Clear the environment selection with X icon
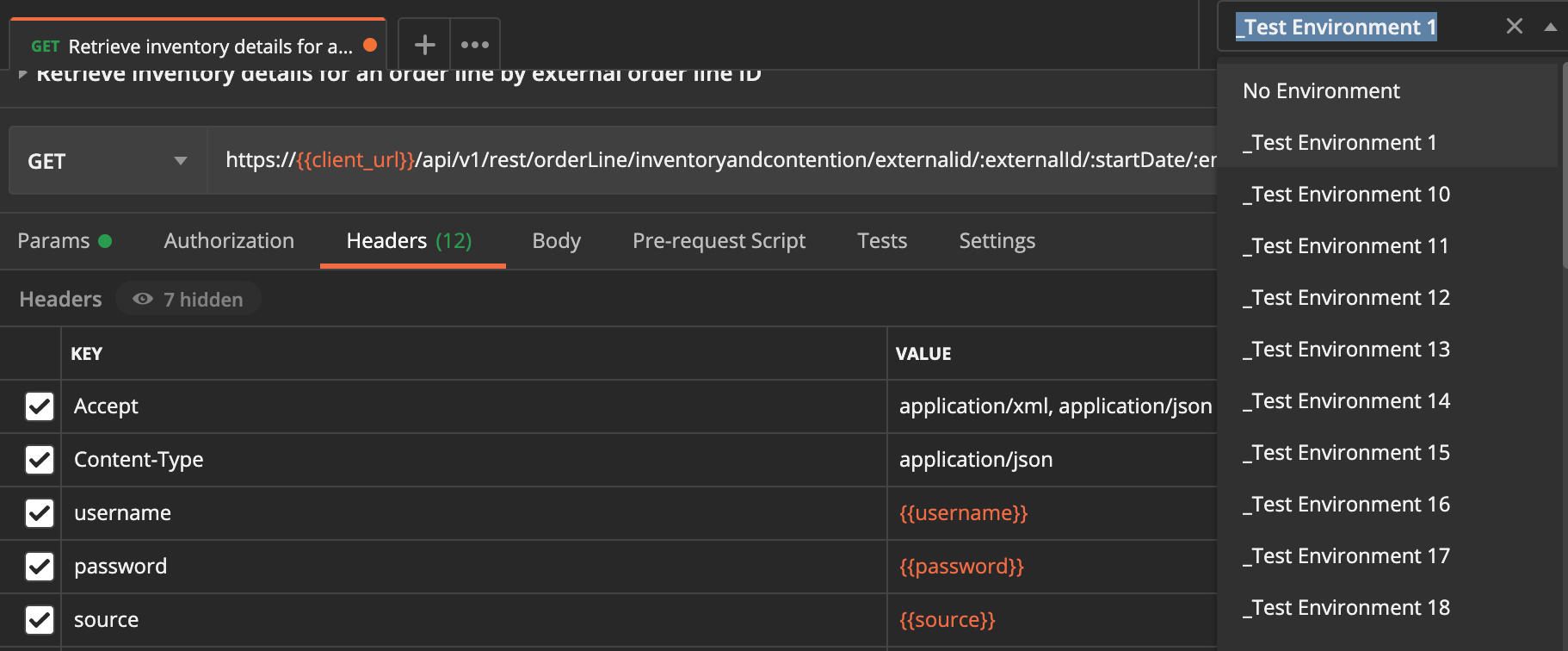Viewport: 1568px width, 651px height. coord(1514,27)
